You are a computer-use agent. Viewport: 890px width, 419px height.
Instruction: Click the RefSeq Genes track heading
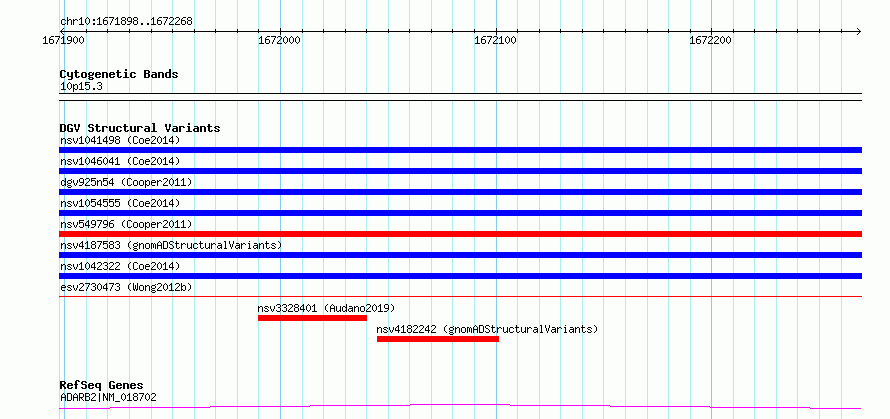pyautogui.click(x=102, y=386)
